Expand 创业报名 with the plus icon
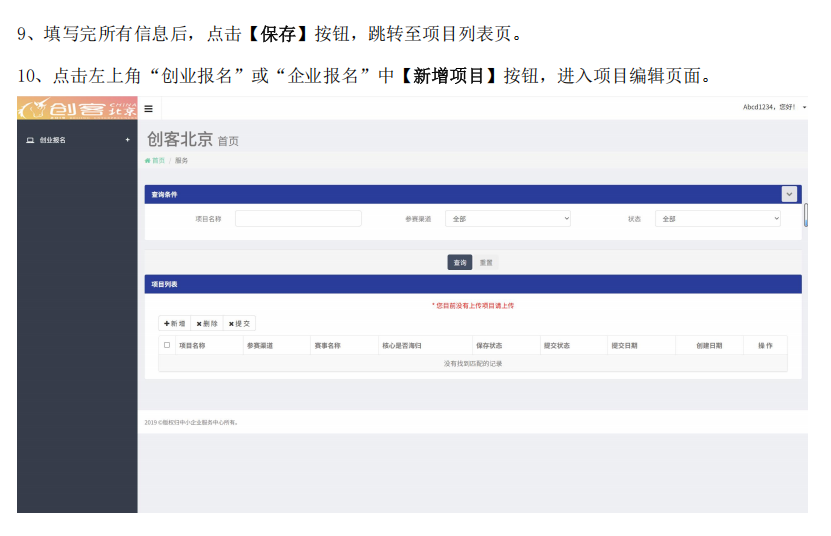Image resolution: width=831 pixels, height=536 pixels. click(127, 140)
